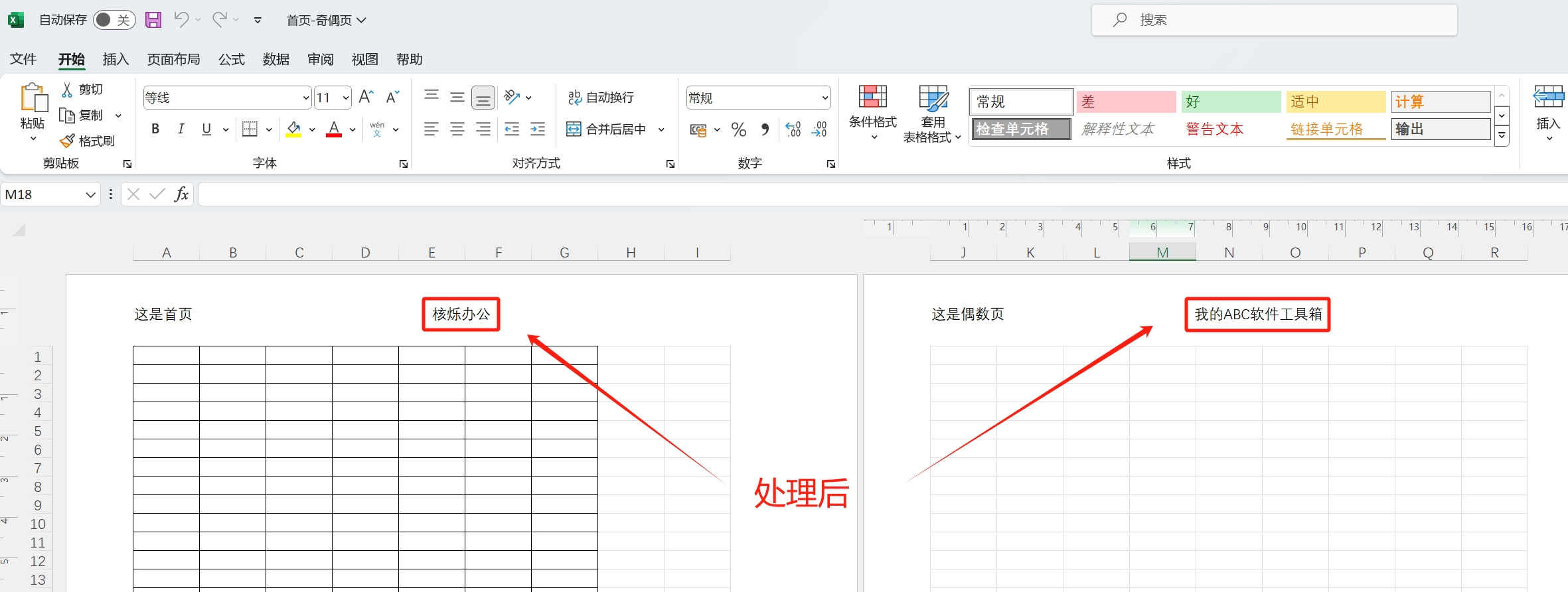The height and width of the screenshot is (592, 1568).
Task: Click the Save icon in title bar
Action: (x=153, y=20)
